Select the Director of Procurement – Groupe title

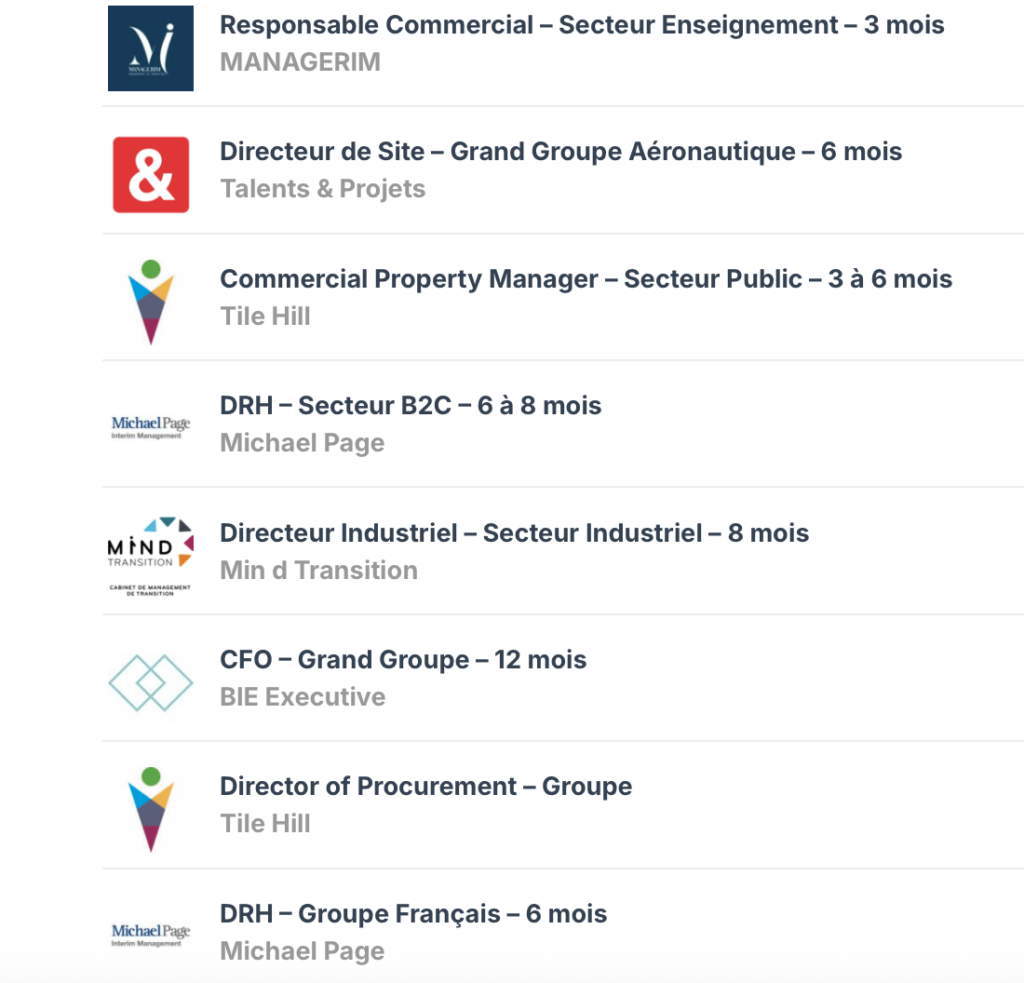point(426,787)
